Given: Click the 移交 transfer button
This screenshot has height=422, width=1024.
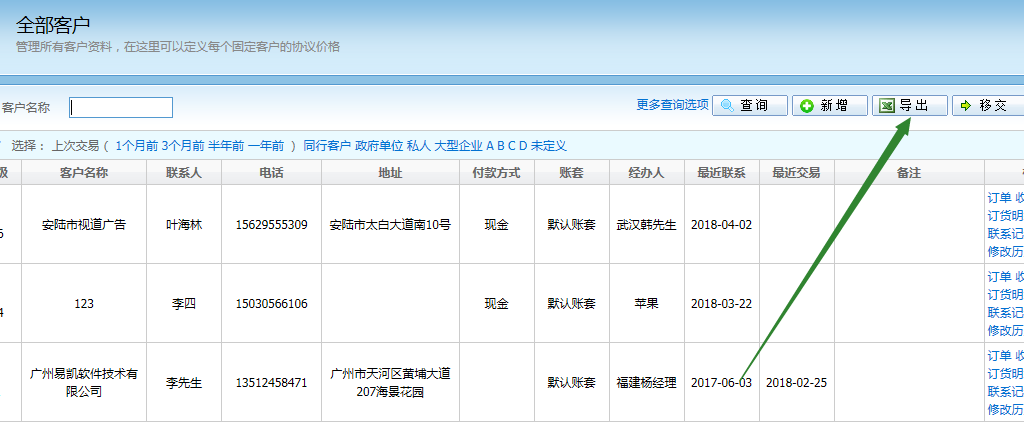Looking at the screenshot, I should pyautogui.click(x=988, y=106).
